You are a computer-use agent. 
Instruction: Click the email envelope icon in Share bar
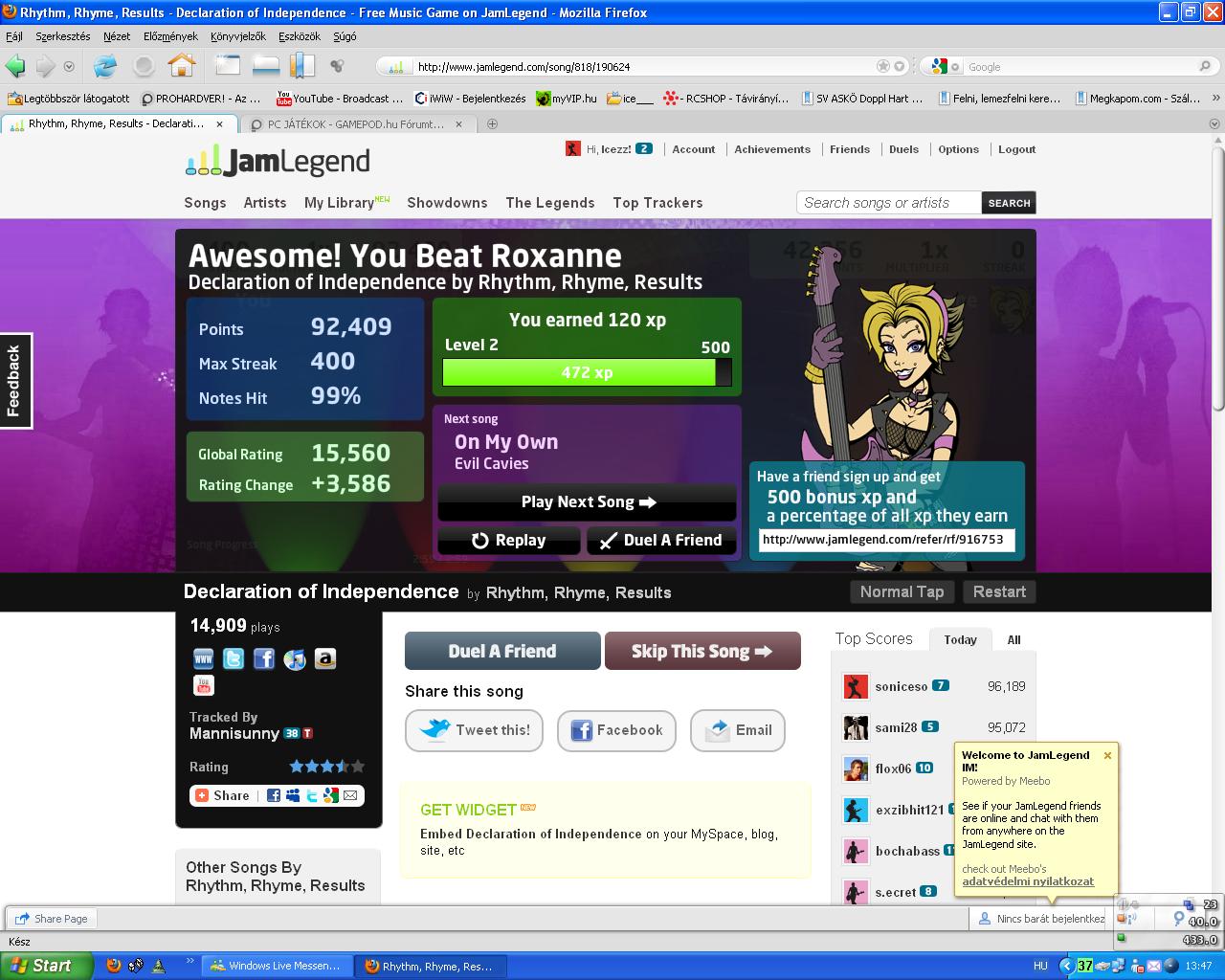coord(350,795)
